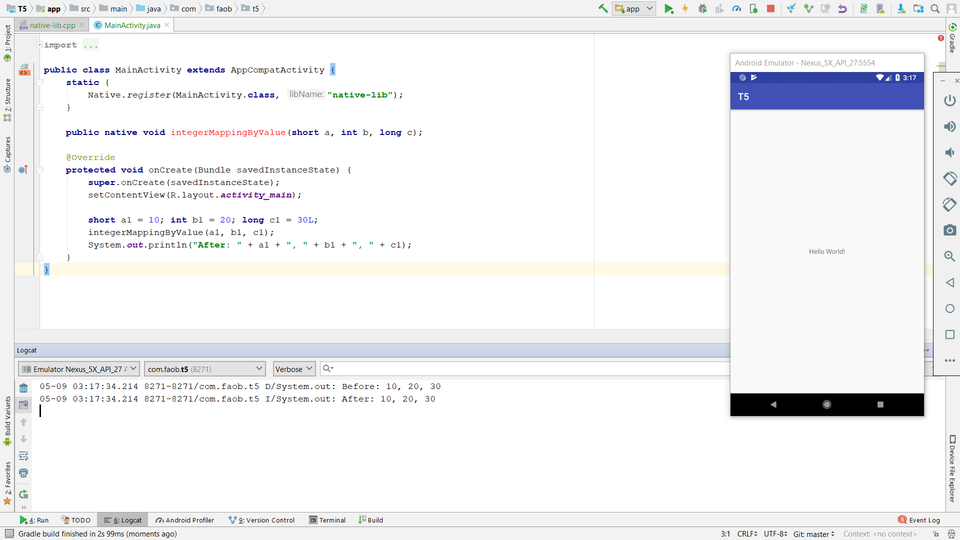Restart logcat with the green refresh icon
The width and height of the screenshot is (960, 540).
23,494
